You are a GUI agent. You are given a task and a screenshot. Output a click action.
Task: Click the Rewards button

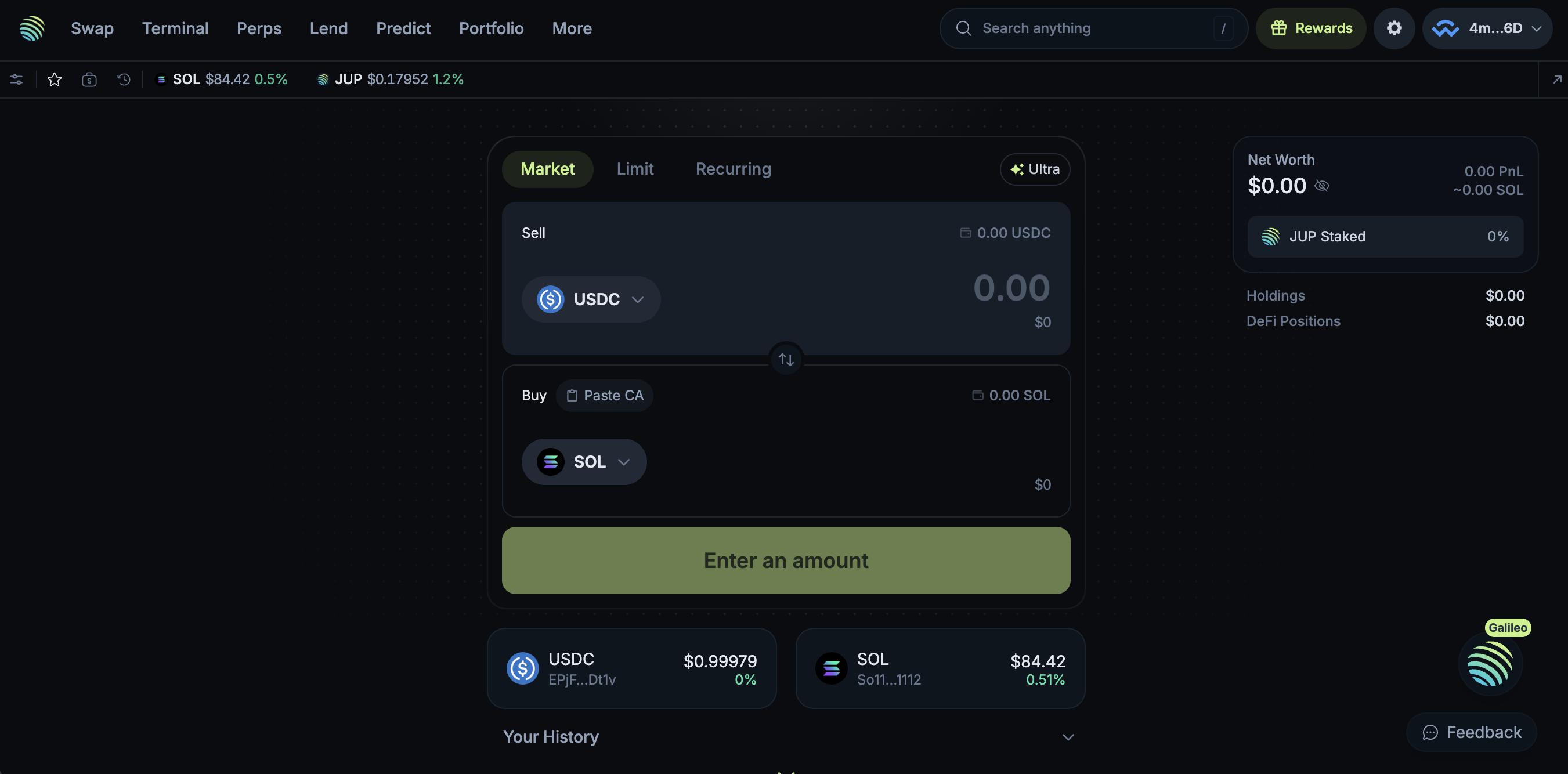[1310, 28]
